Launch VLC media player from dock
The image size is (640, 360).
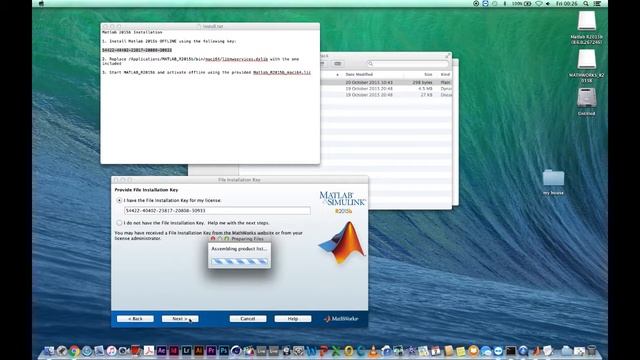[x=373, y=351]
